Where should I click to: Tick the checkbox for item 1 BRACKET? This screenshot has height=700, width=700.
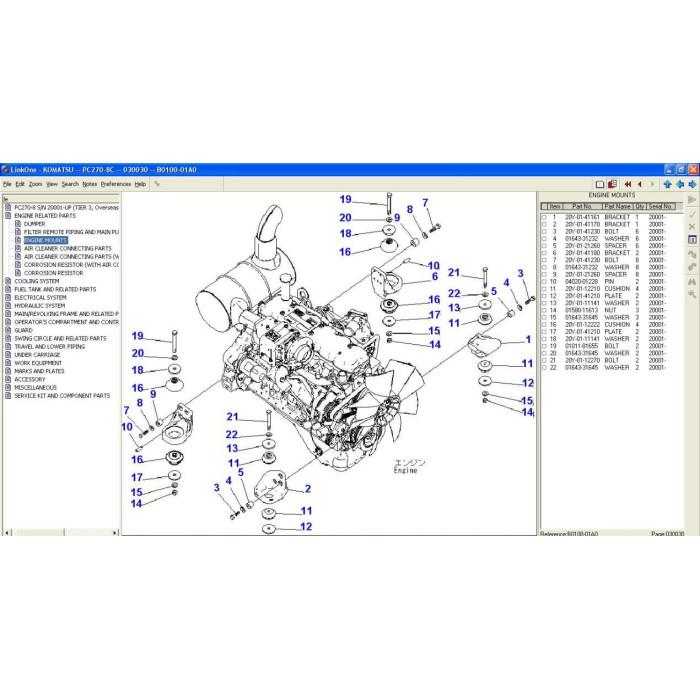tap(544, 217)
